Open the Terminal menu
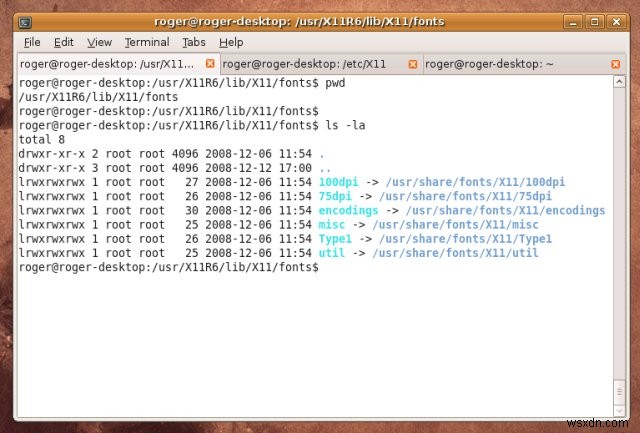The width and height of the screenshot is (640, 433). [147, 42]
